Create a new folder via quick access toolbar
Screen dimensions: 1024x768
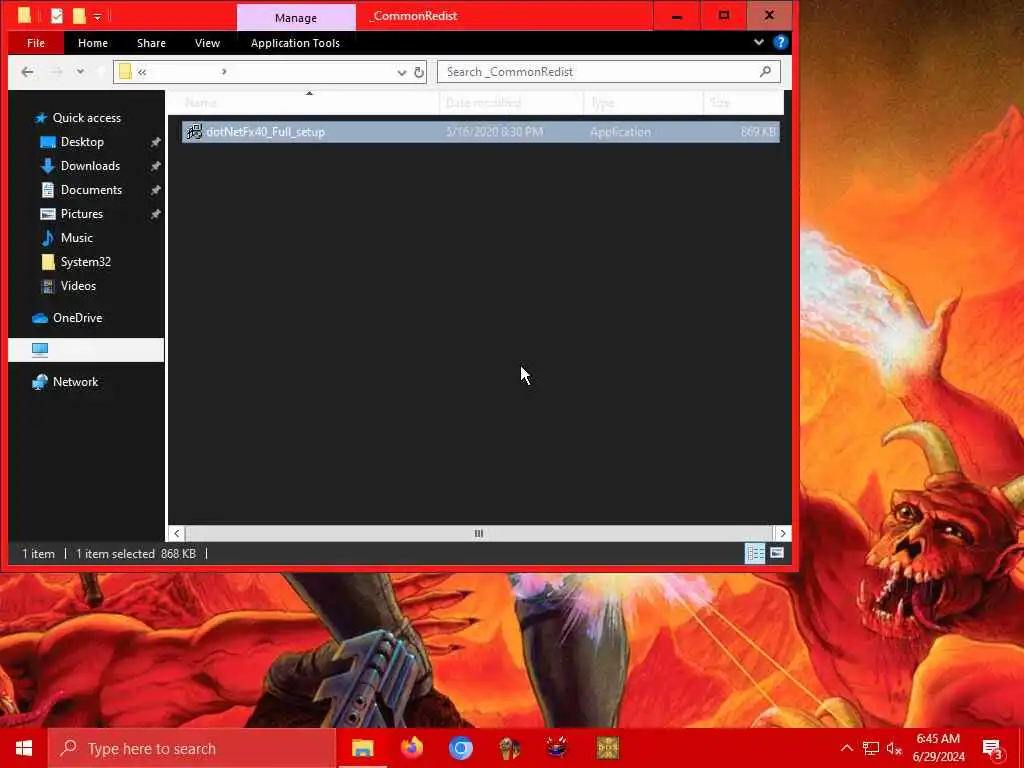pos(79,16)
